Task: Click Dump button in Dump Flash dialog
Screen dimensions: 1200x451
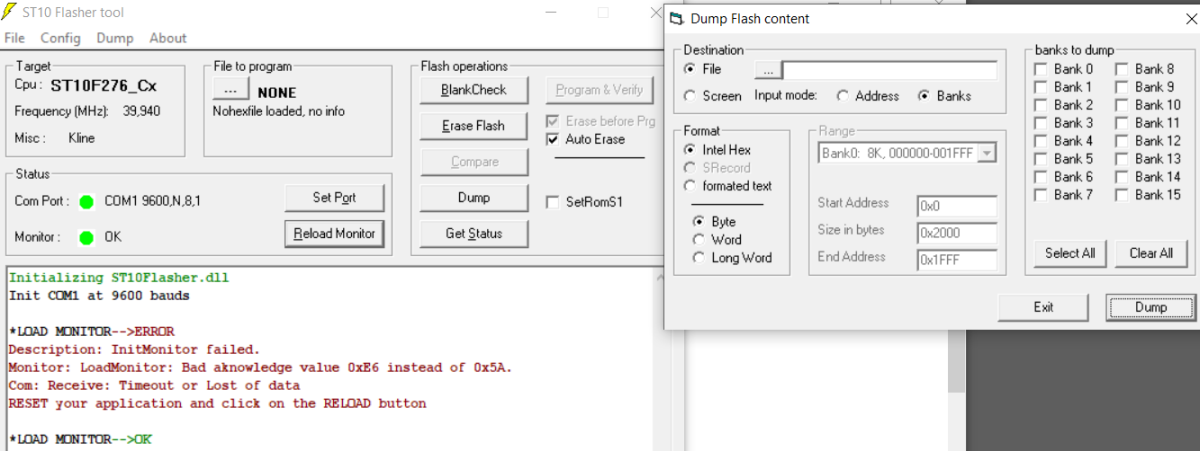Action: (x=1150, y=307)
